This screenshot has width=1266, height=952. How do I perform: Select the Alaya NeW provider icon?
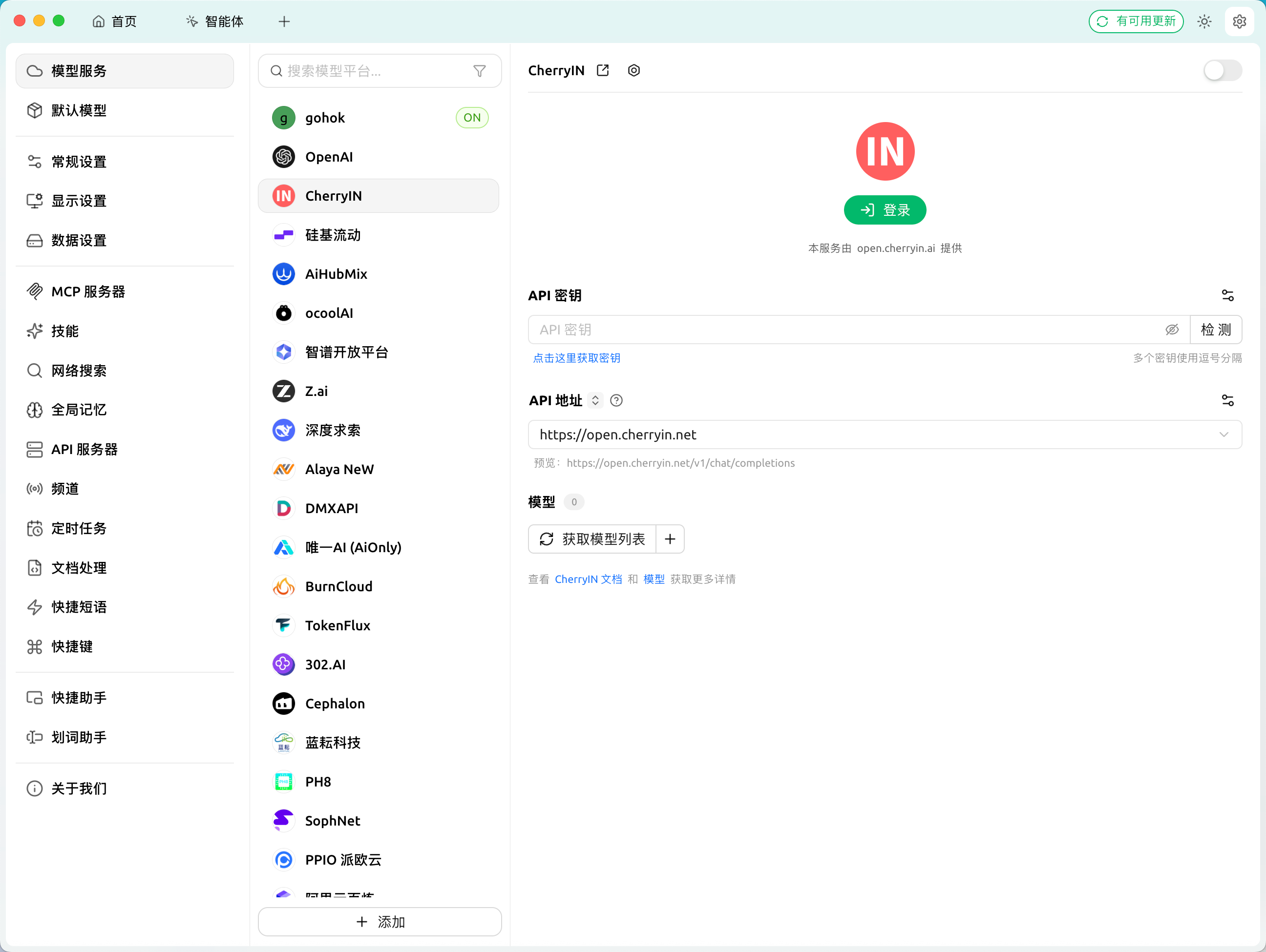(x=283, y=470)
